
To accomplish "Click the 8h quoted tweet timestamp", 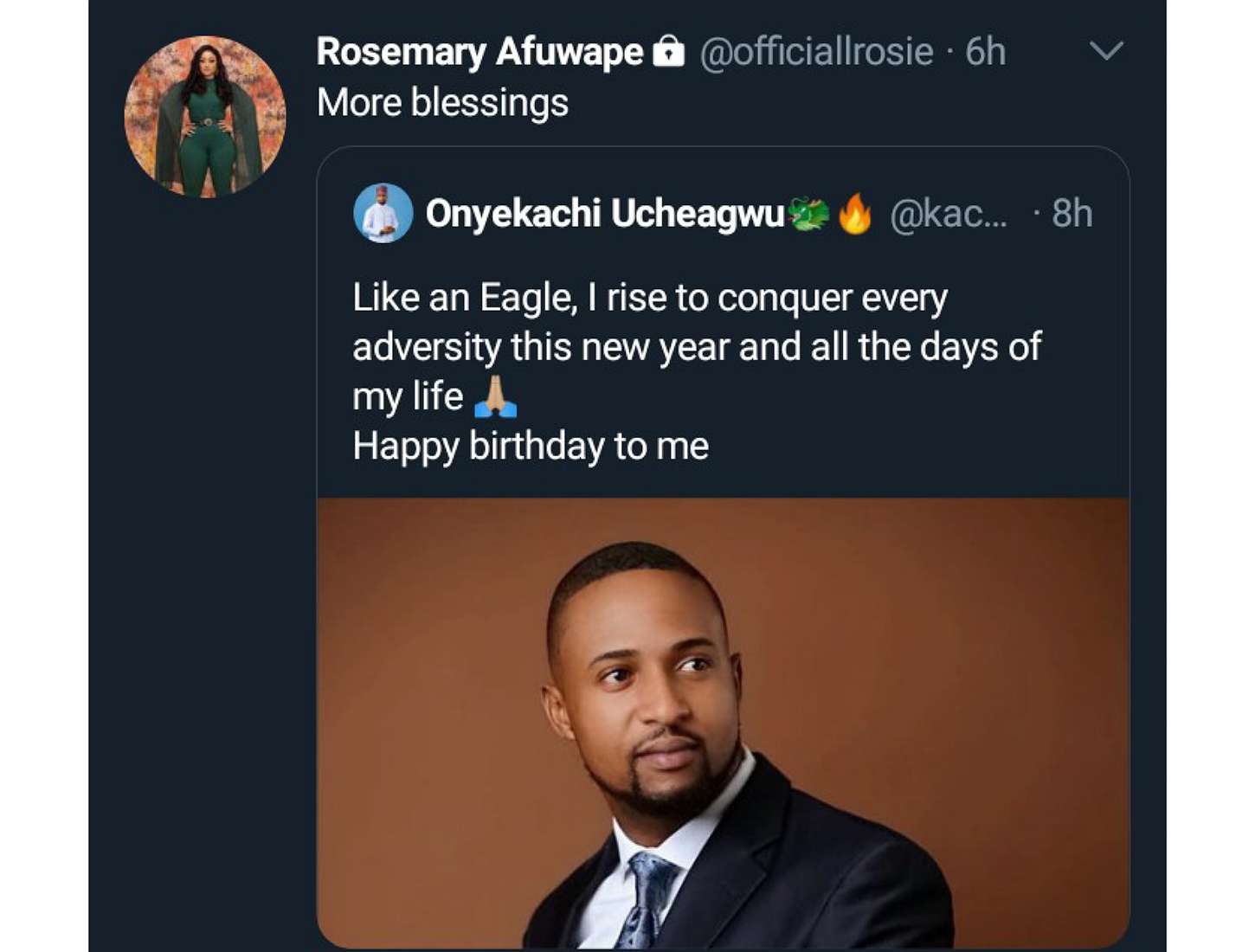I will tap(1072, 214).
